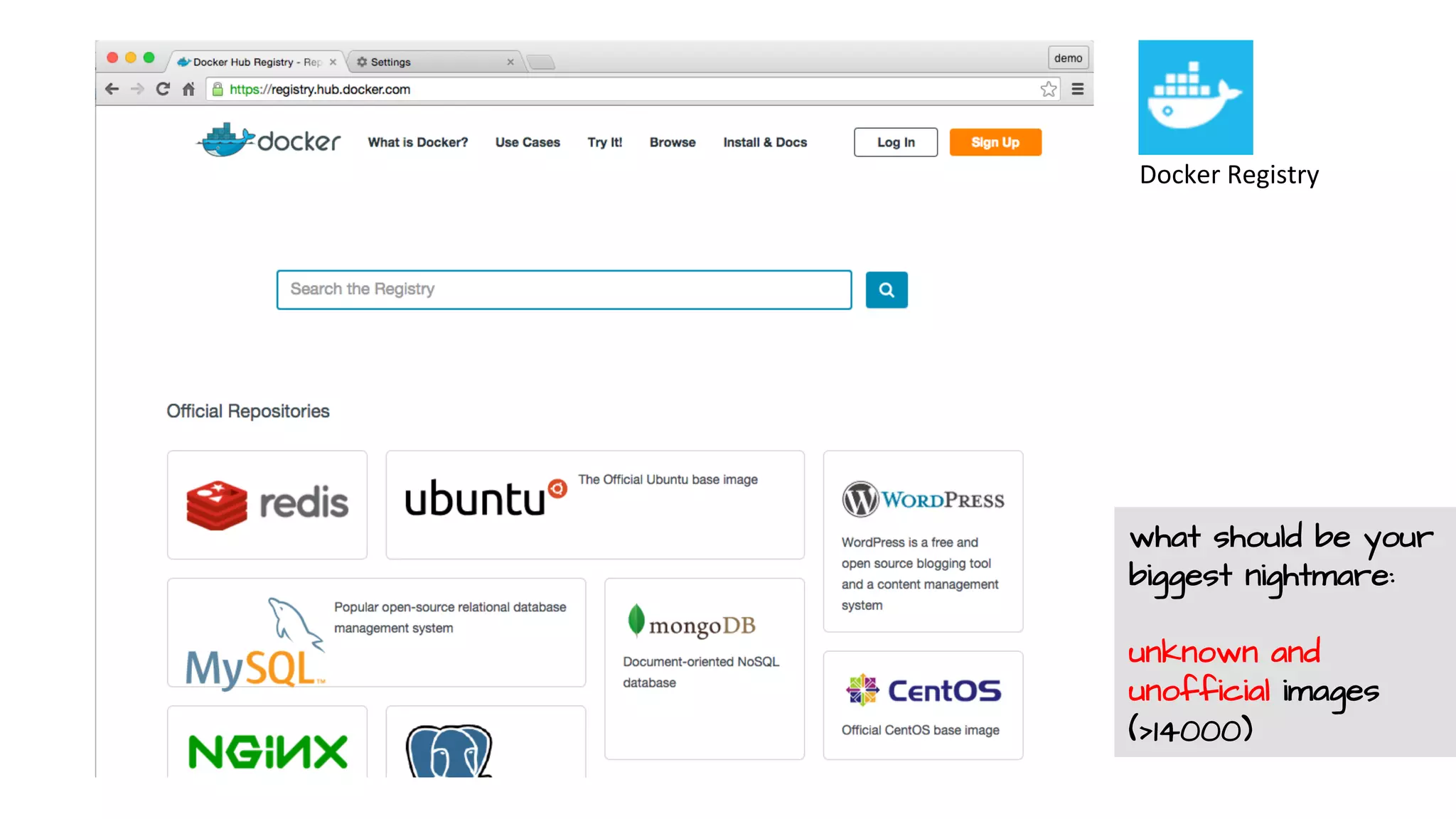Open a new browser tab

tap(541, 63)
